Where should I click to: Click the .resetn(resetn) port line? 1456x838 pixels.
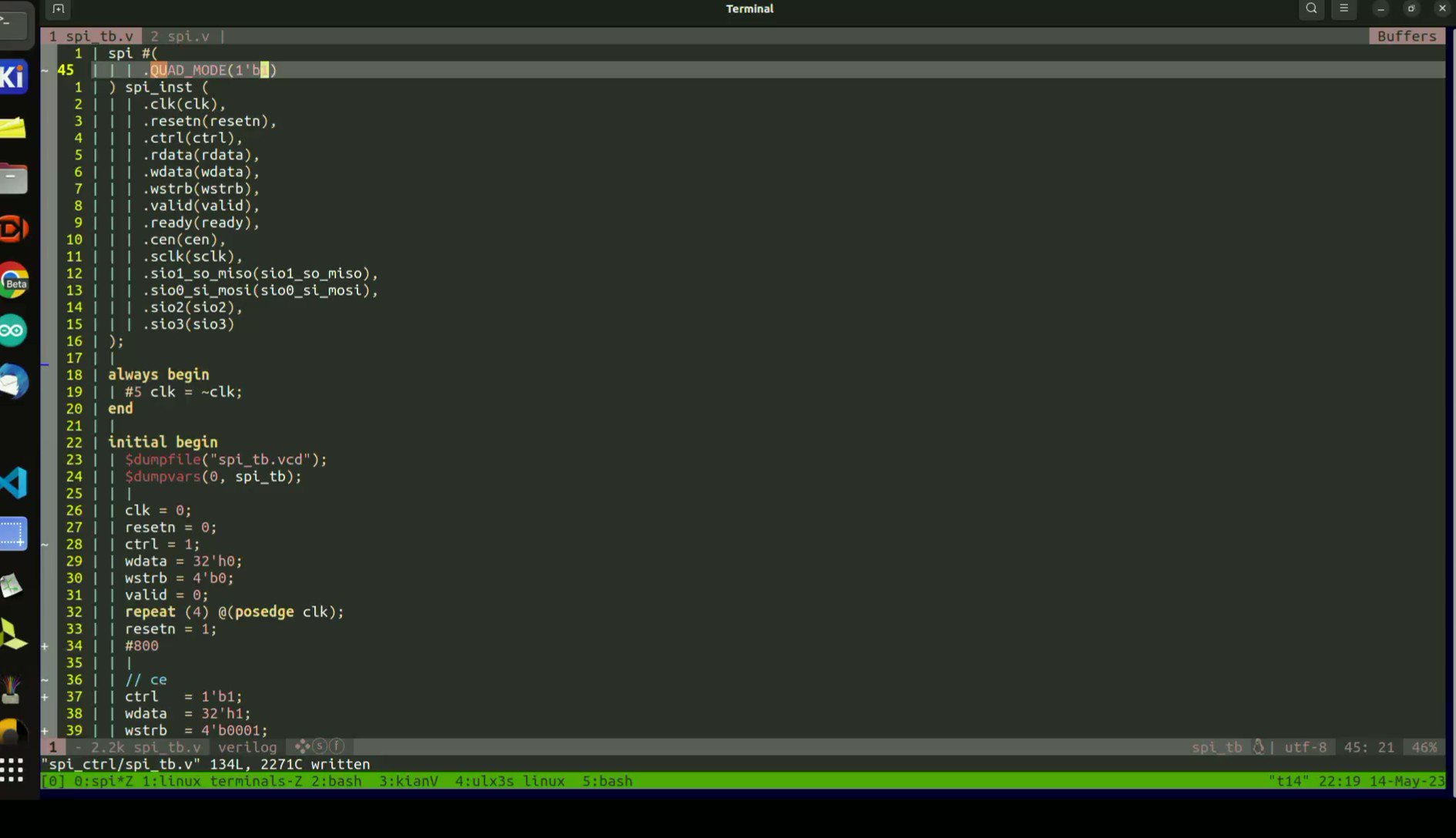(x=209, y=121)
